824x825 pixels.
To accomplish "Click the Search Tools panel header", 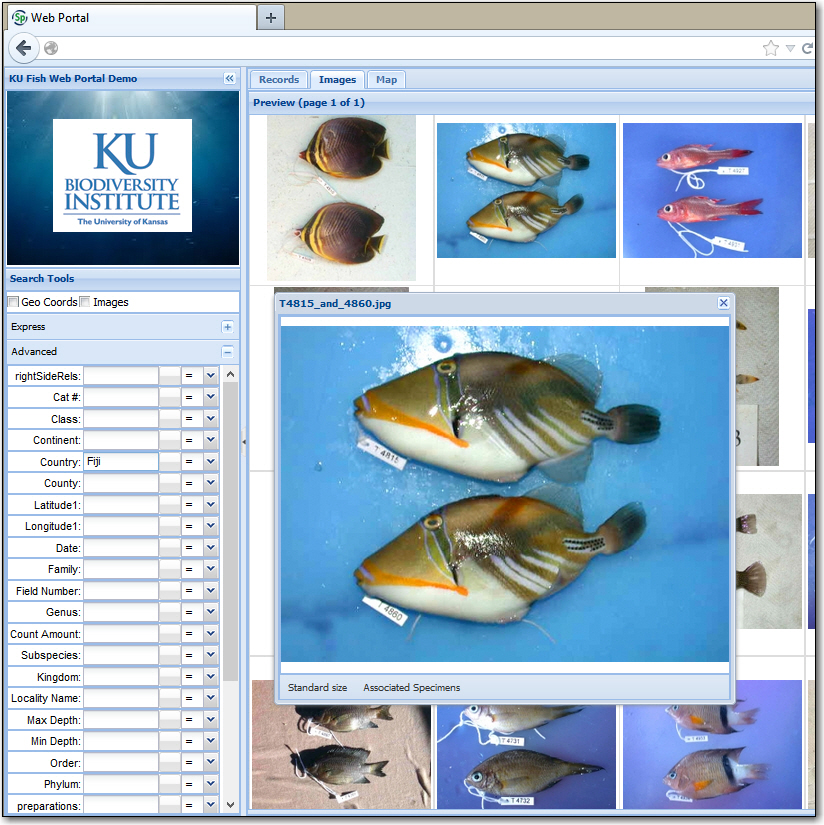I will pos(123,278).
